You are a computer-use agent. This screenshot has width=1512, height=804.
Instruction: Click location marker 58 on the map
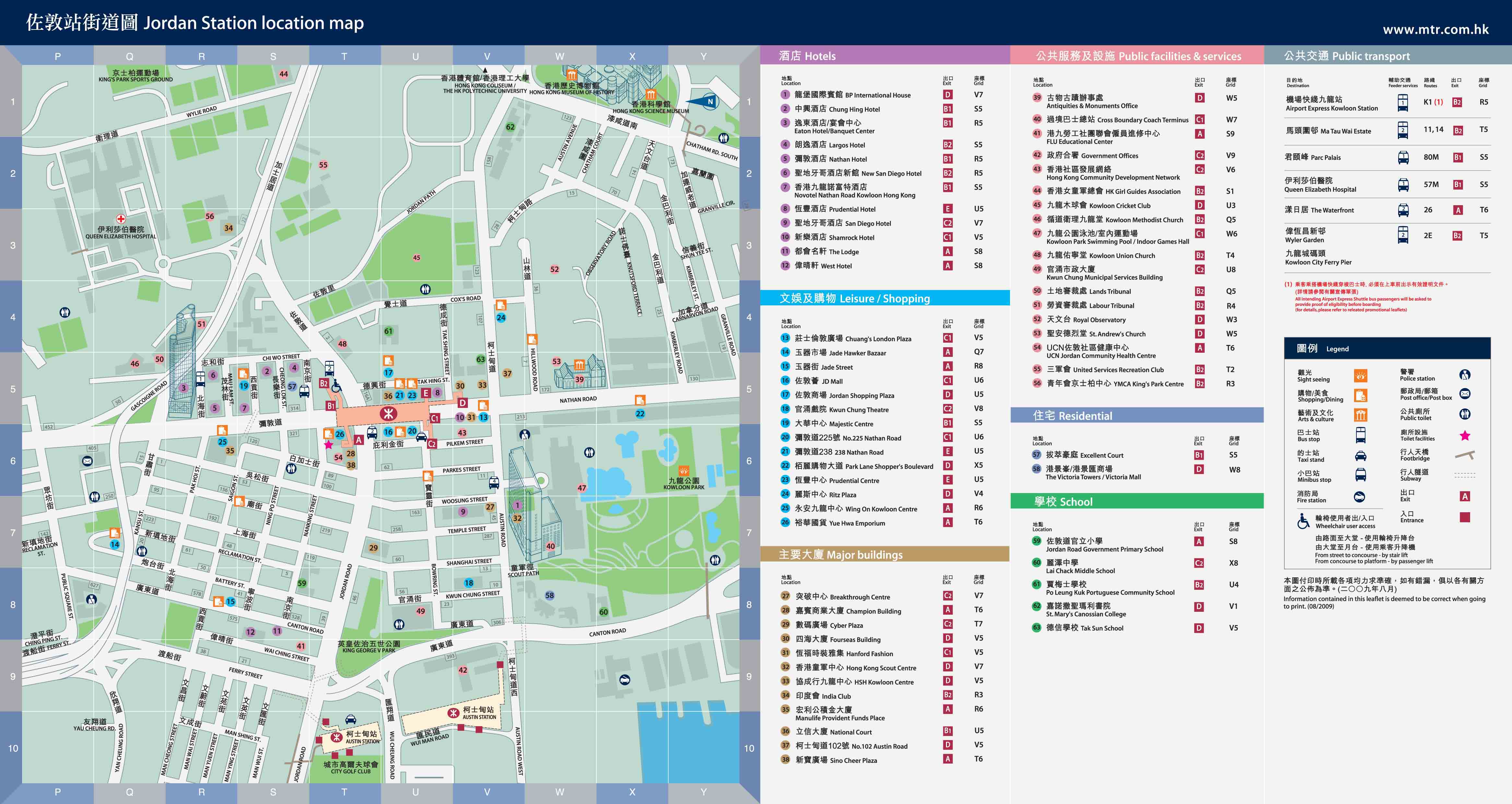[549, 595]
